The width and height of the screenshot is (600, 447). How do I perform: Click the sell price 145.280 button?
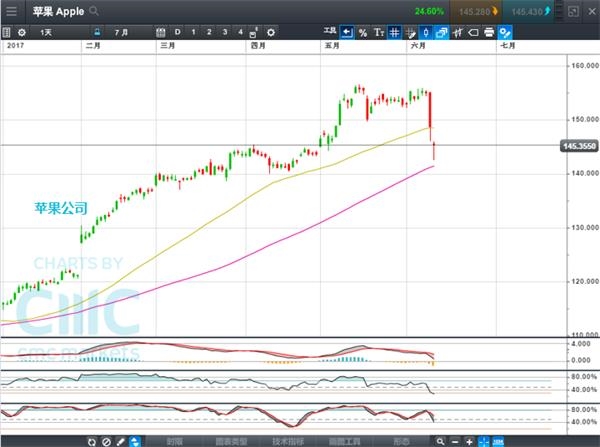(x=475, y=11)
